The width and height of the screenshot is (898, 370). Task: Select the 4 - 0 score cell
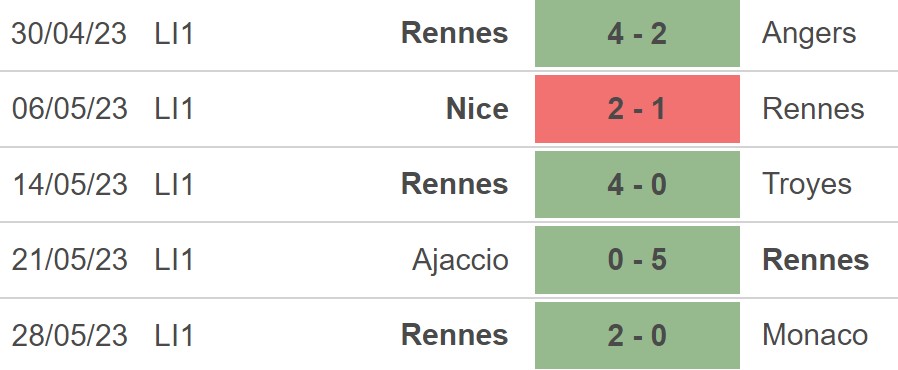point(637,184)
